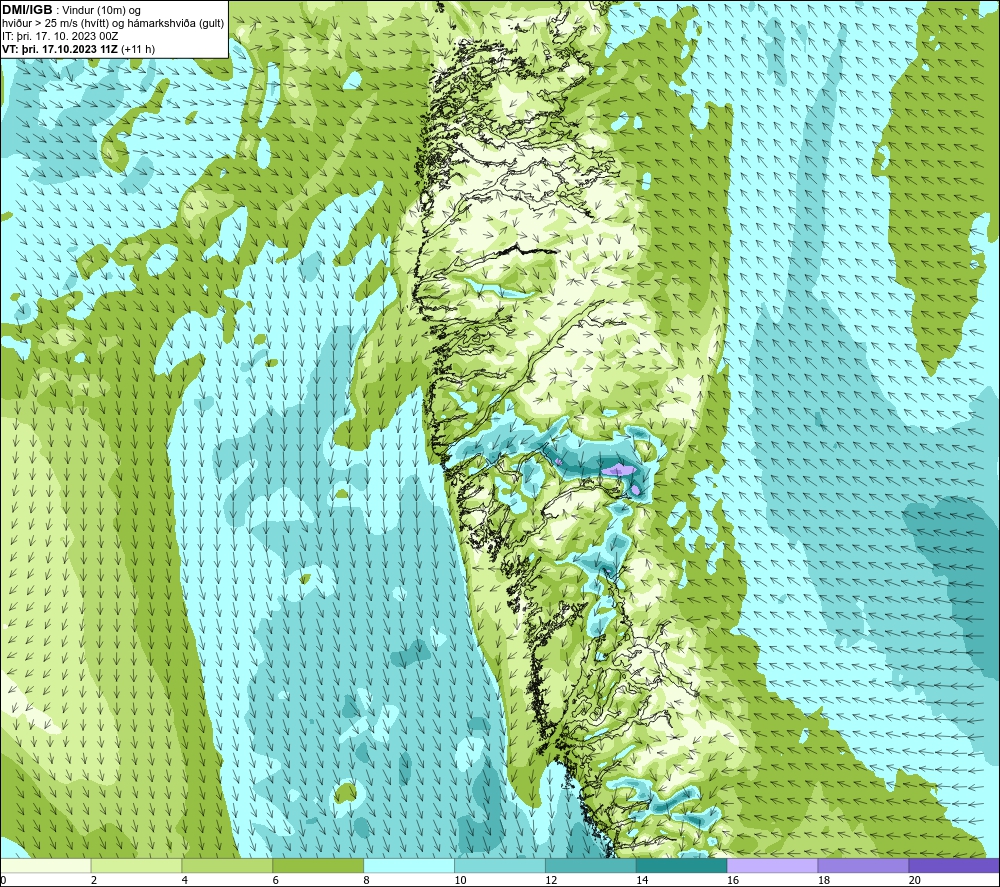
Task: Click the legend label '10'
Action: [460, 880]
